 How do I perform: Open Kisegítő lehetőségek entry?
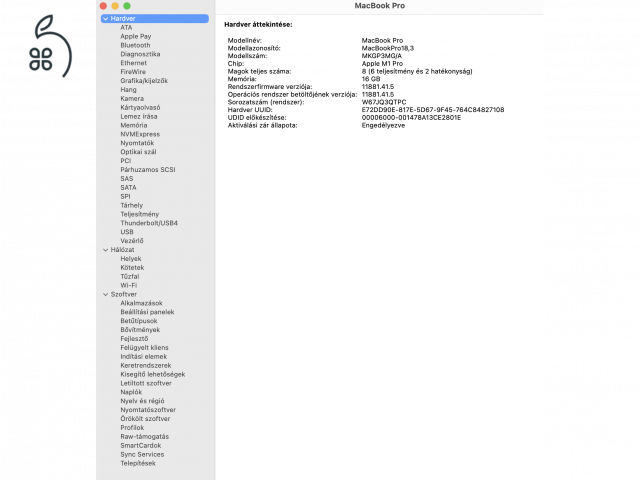(153, 374)
